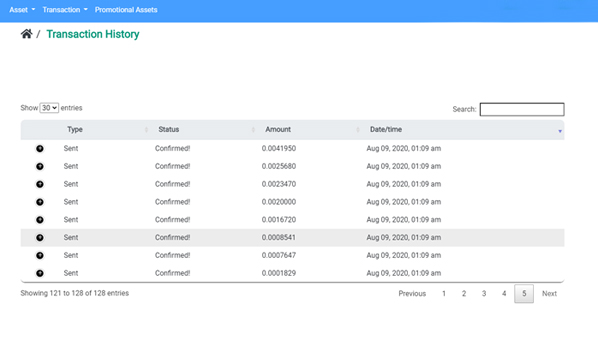Click the sent icon for amount 0.0001829

40,273
